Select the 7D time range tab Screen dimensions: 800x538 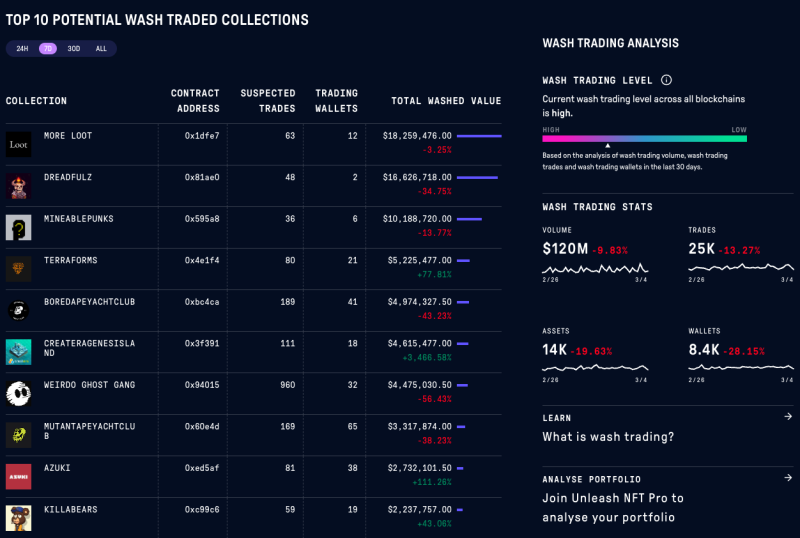tap(47, 48)
